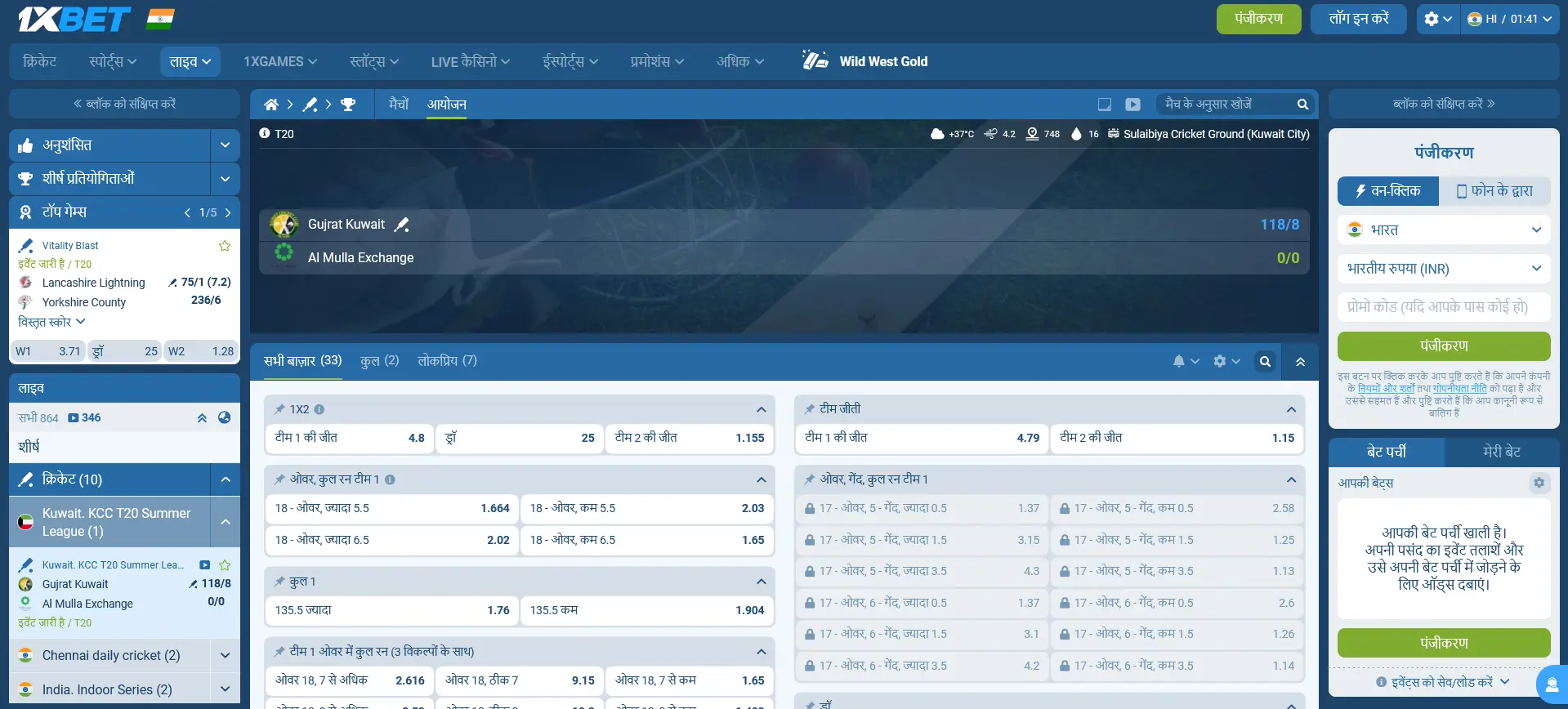Favorite the Vitality Blast match star
1568x709 pixels.
pos(225,246)
